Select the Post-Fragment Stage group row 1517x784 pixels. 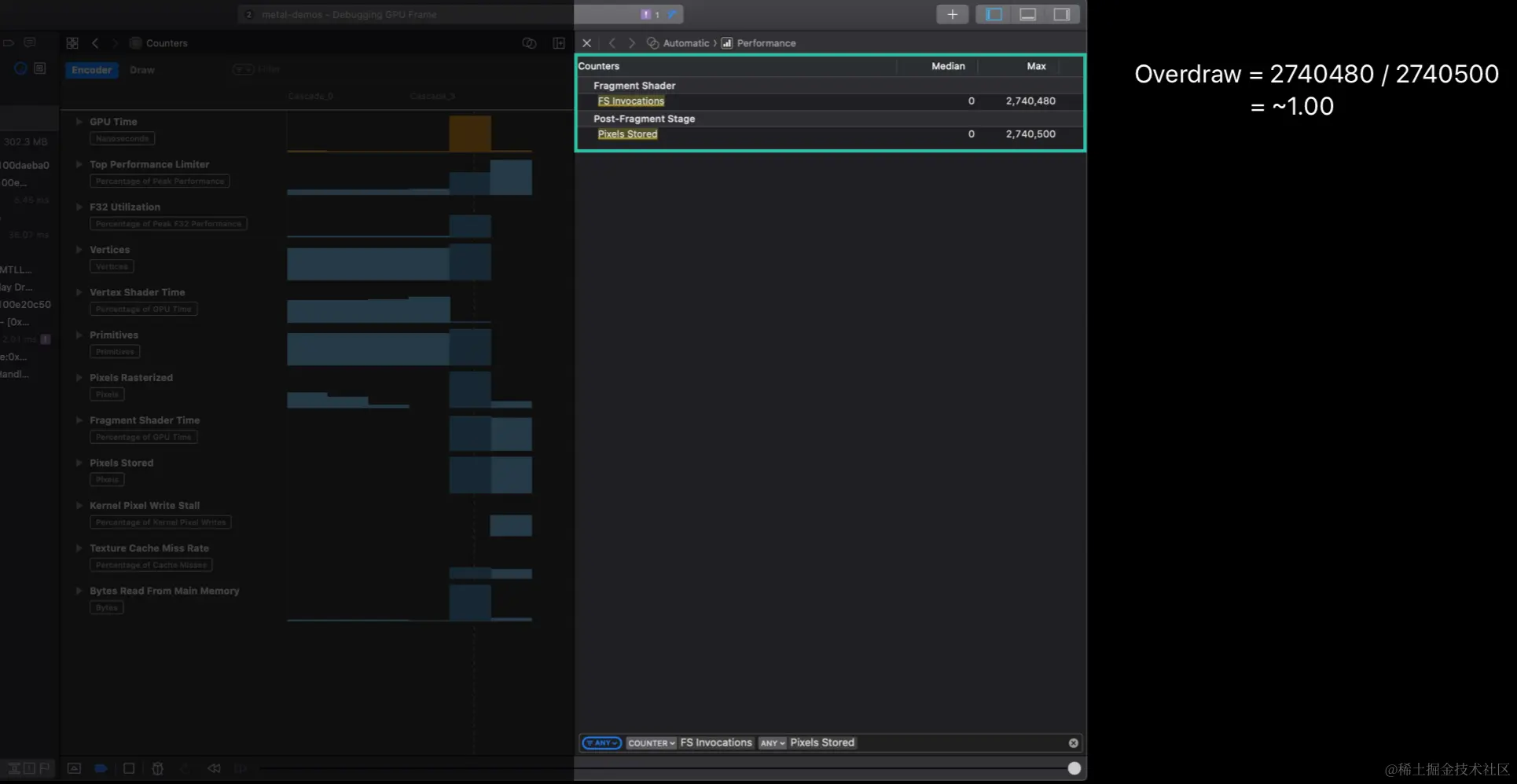click(830, 119)
